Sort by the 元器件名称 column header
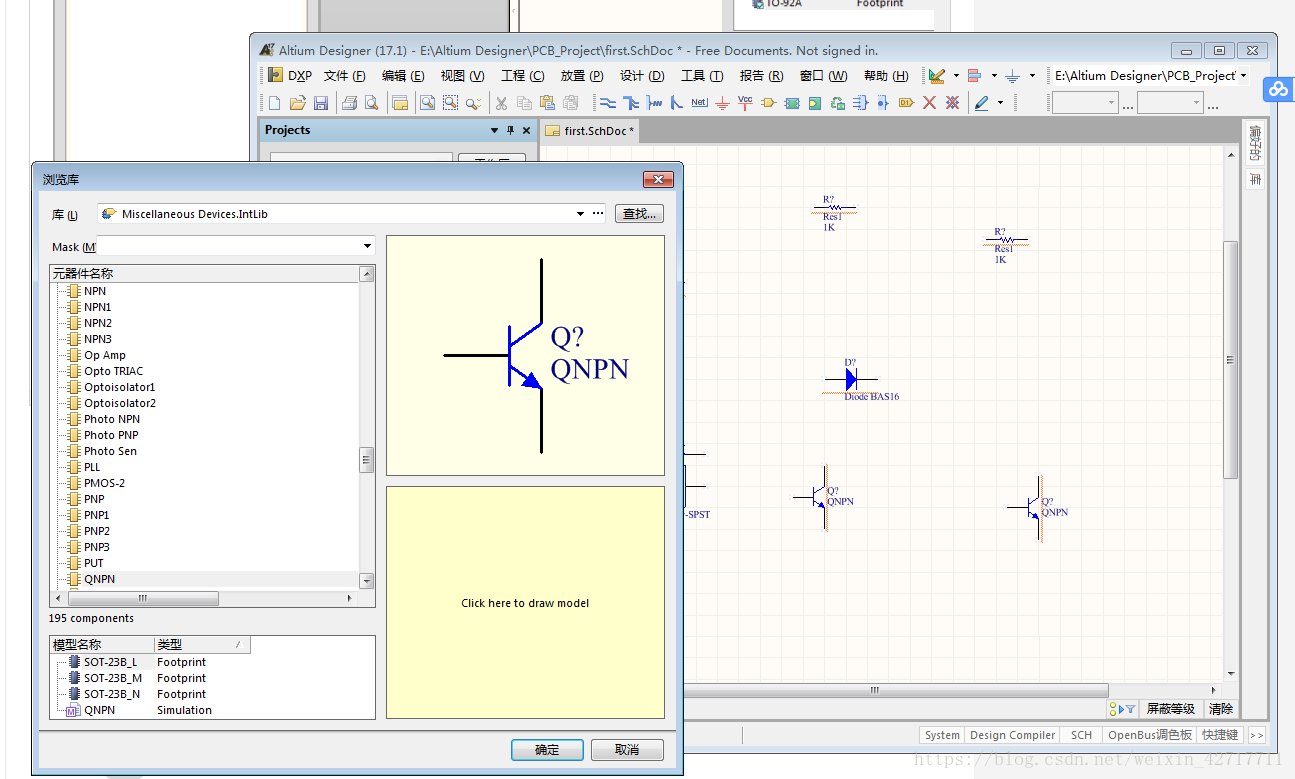1295x779 pixels. (x=204, y=274)
